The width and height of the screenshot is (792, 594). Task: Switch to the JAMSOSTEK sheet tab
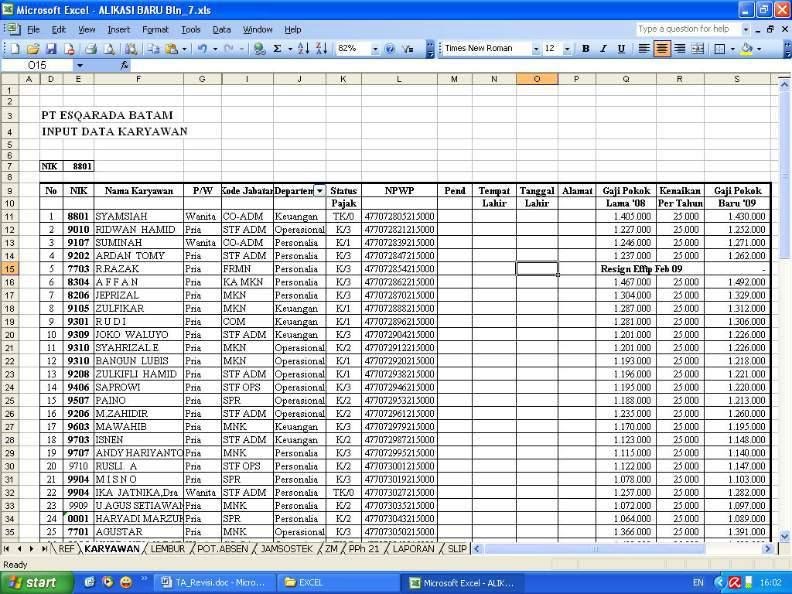286,549
